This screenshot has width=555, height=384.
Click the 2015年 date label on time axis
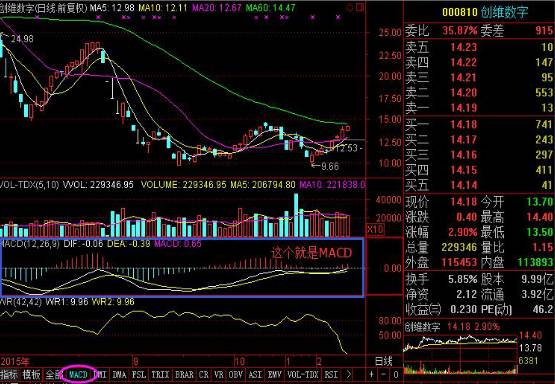15,361
